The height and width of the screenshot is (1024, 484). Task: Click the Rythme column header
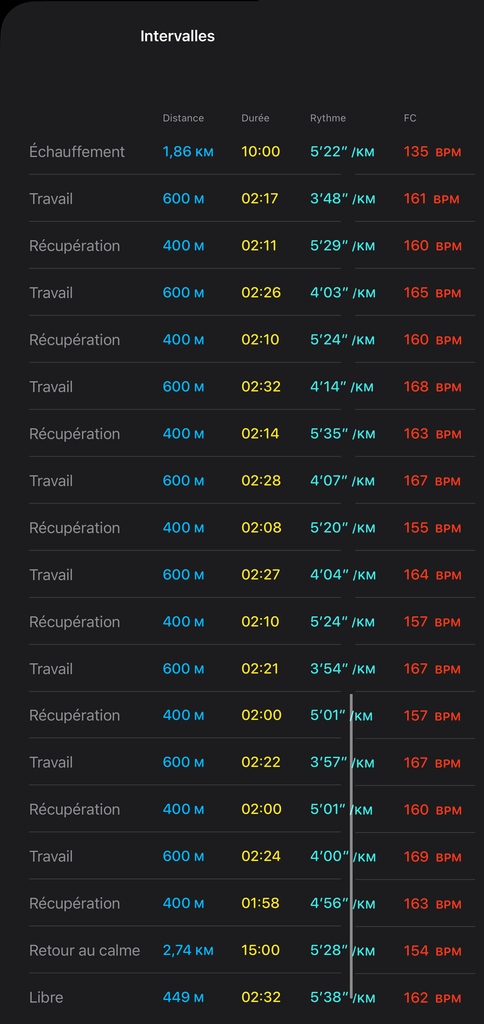coord(328,118)
